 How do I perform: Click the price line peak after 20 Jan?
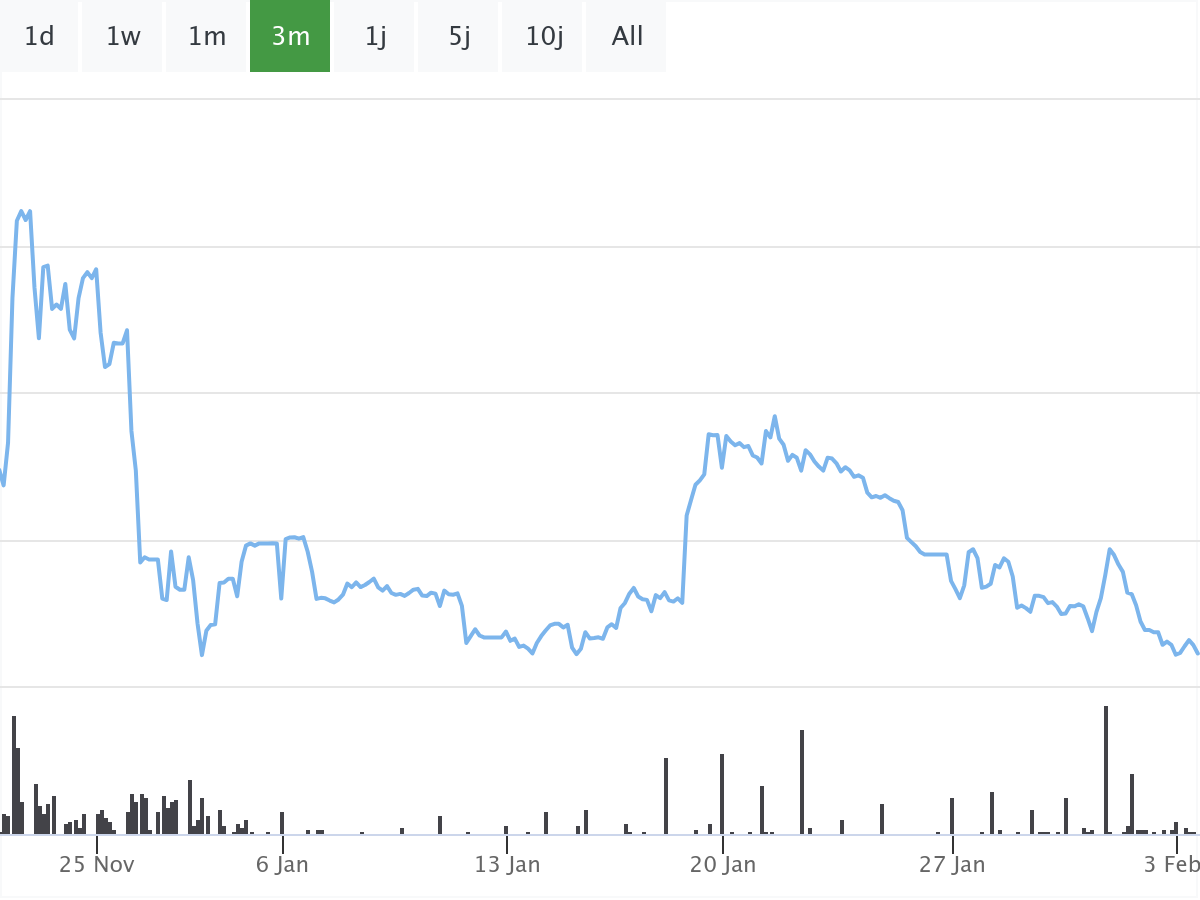point(775,417)
